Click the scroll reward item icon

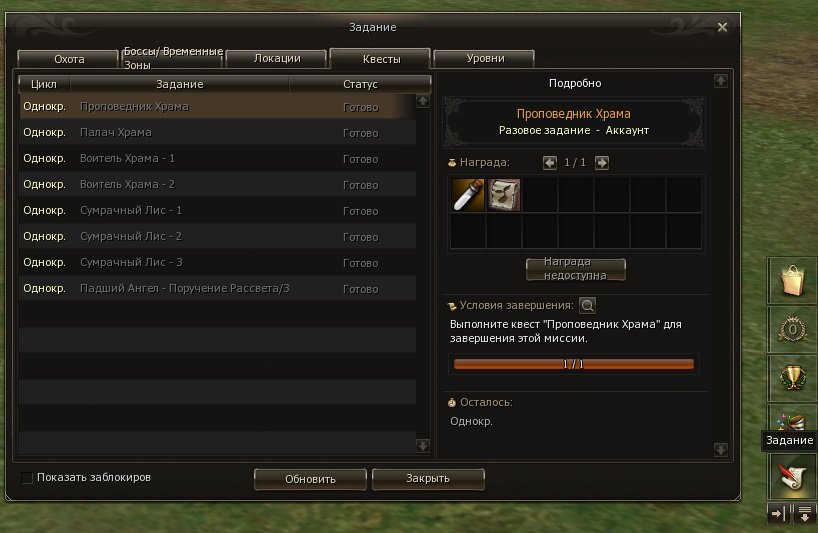click(504, 195)
